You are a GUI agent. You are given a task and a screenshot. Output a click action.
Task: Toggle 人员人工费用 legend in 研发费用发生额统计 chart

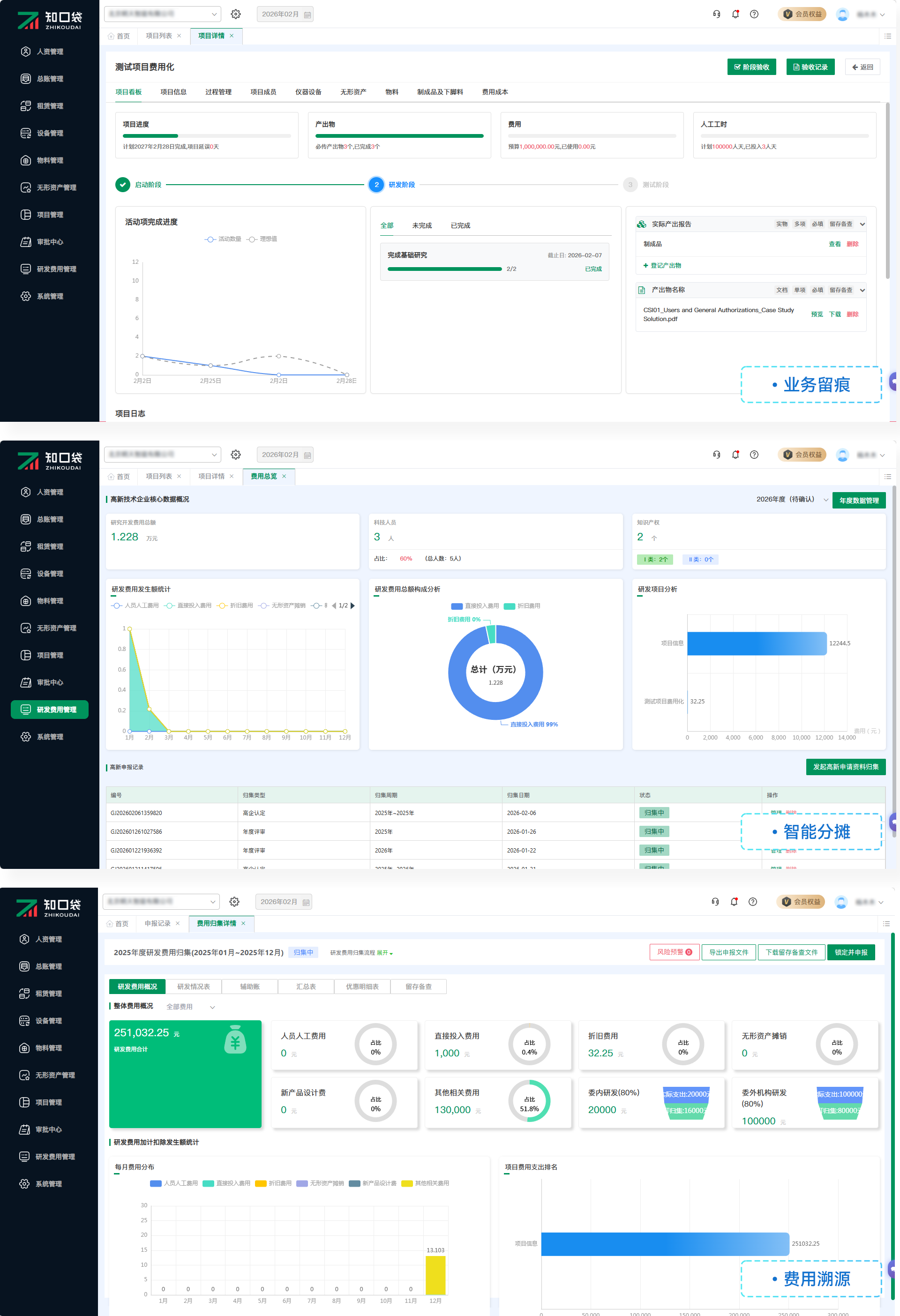click(135, 606)
